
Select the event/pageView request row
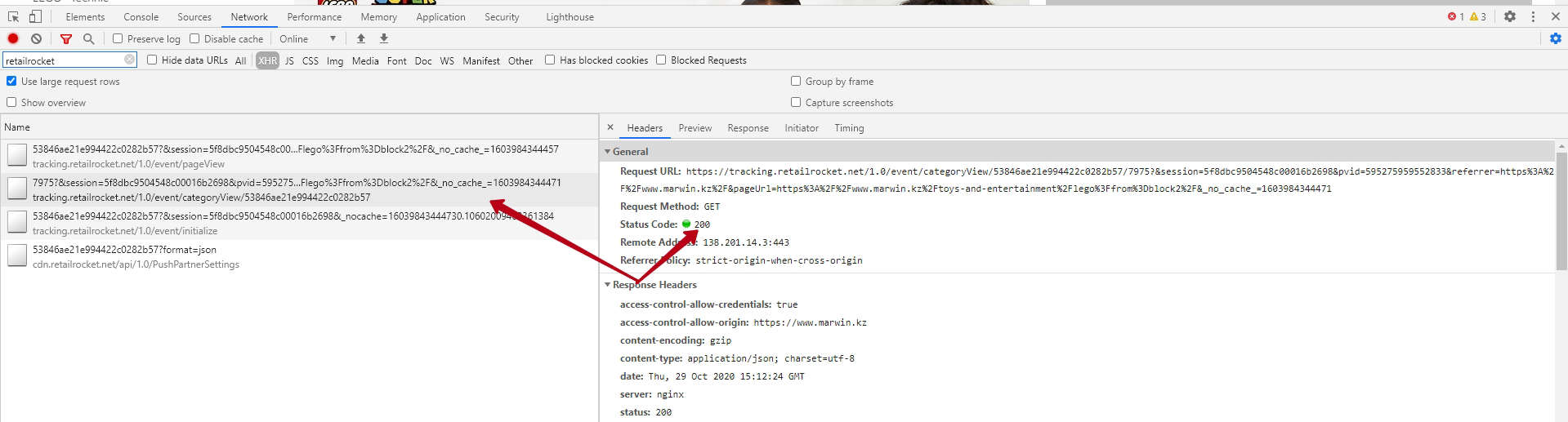(x=299, y=156)
